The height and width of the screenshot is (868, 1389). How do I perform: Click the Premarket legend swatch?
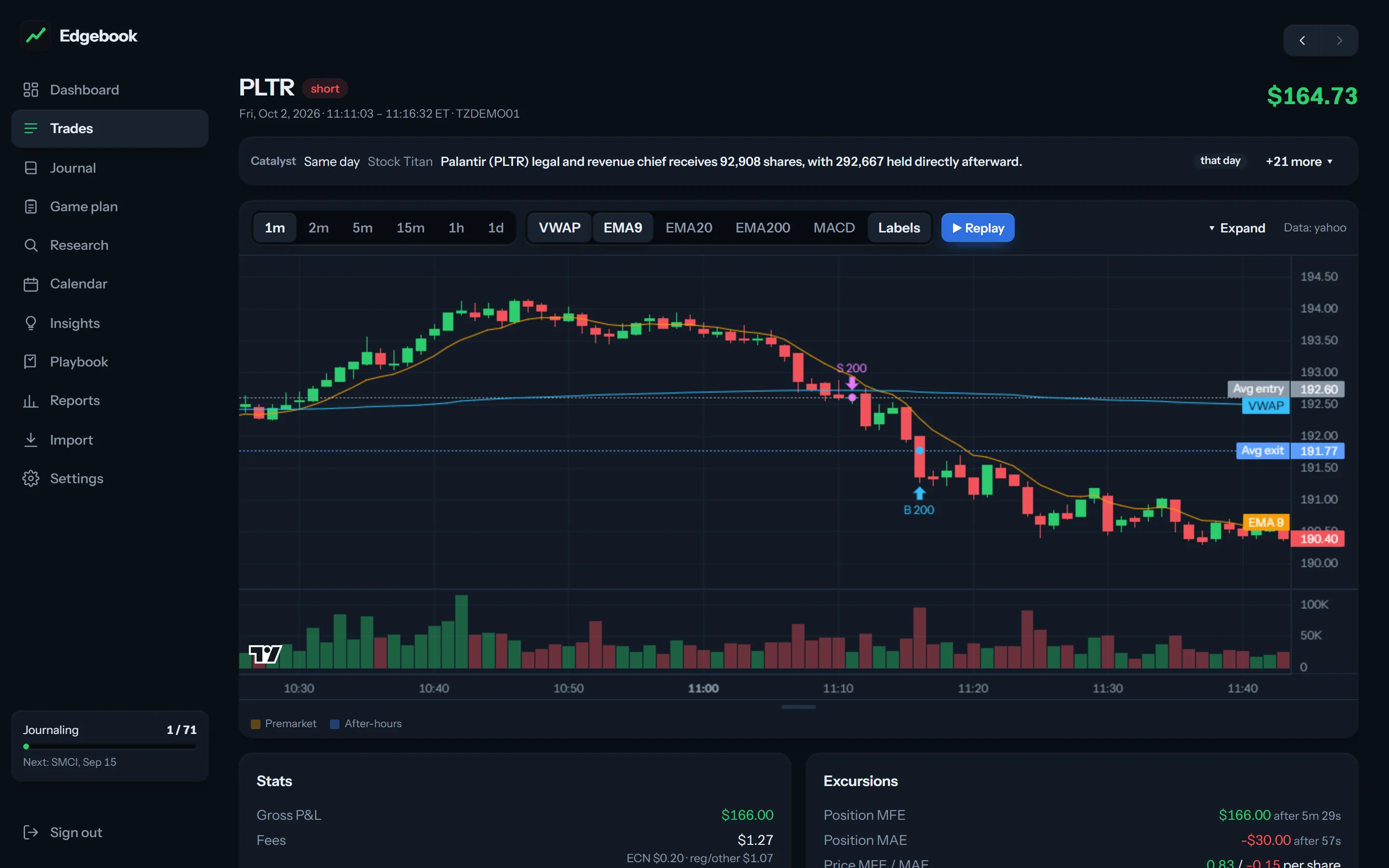pyautogui.click(x=256, y=724)
